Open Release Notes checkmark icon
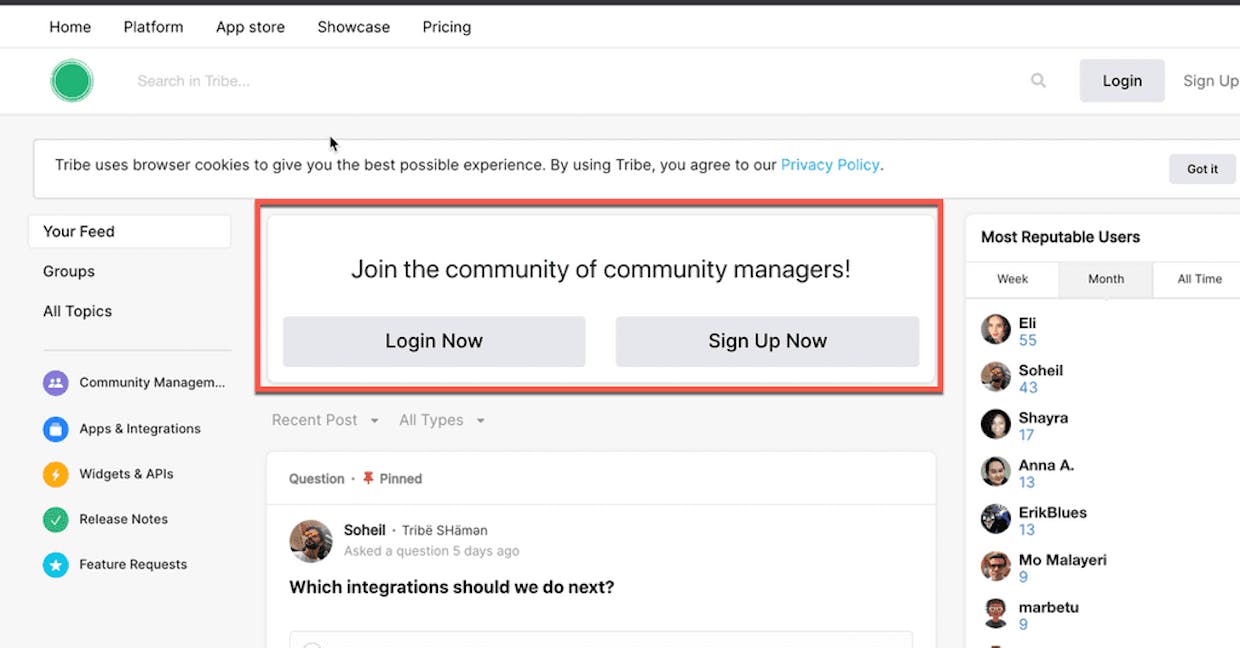Screen dimensions: 1240x648 click(x=56, y=520)
